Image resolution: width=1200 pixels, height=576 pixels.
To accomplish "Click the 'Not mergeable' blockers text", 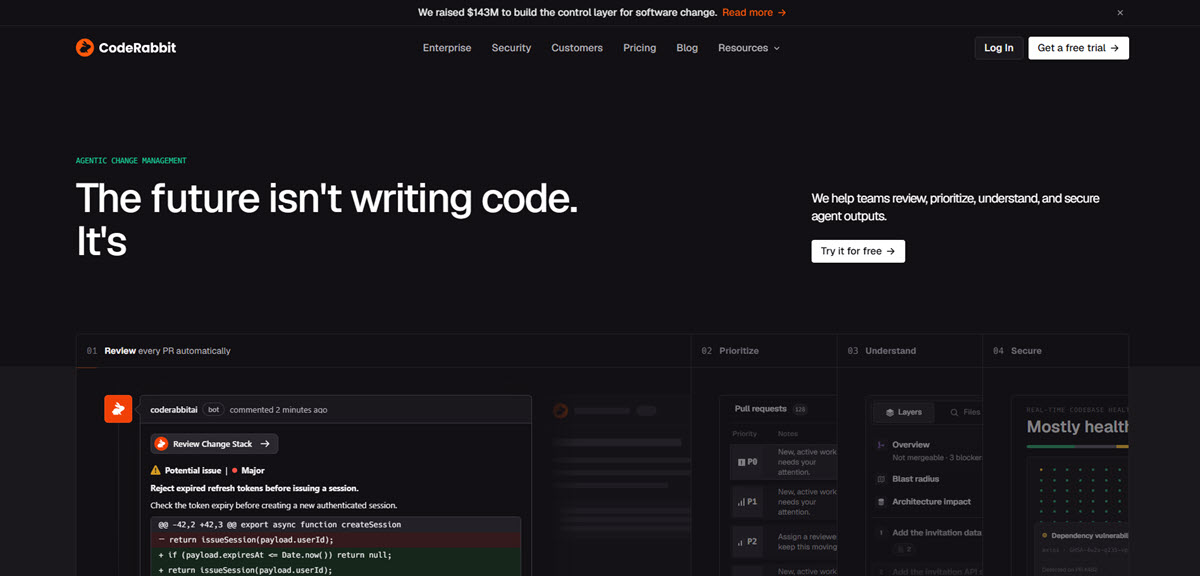I will click(x=937, y=457).
